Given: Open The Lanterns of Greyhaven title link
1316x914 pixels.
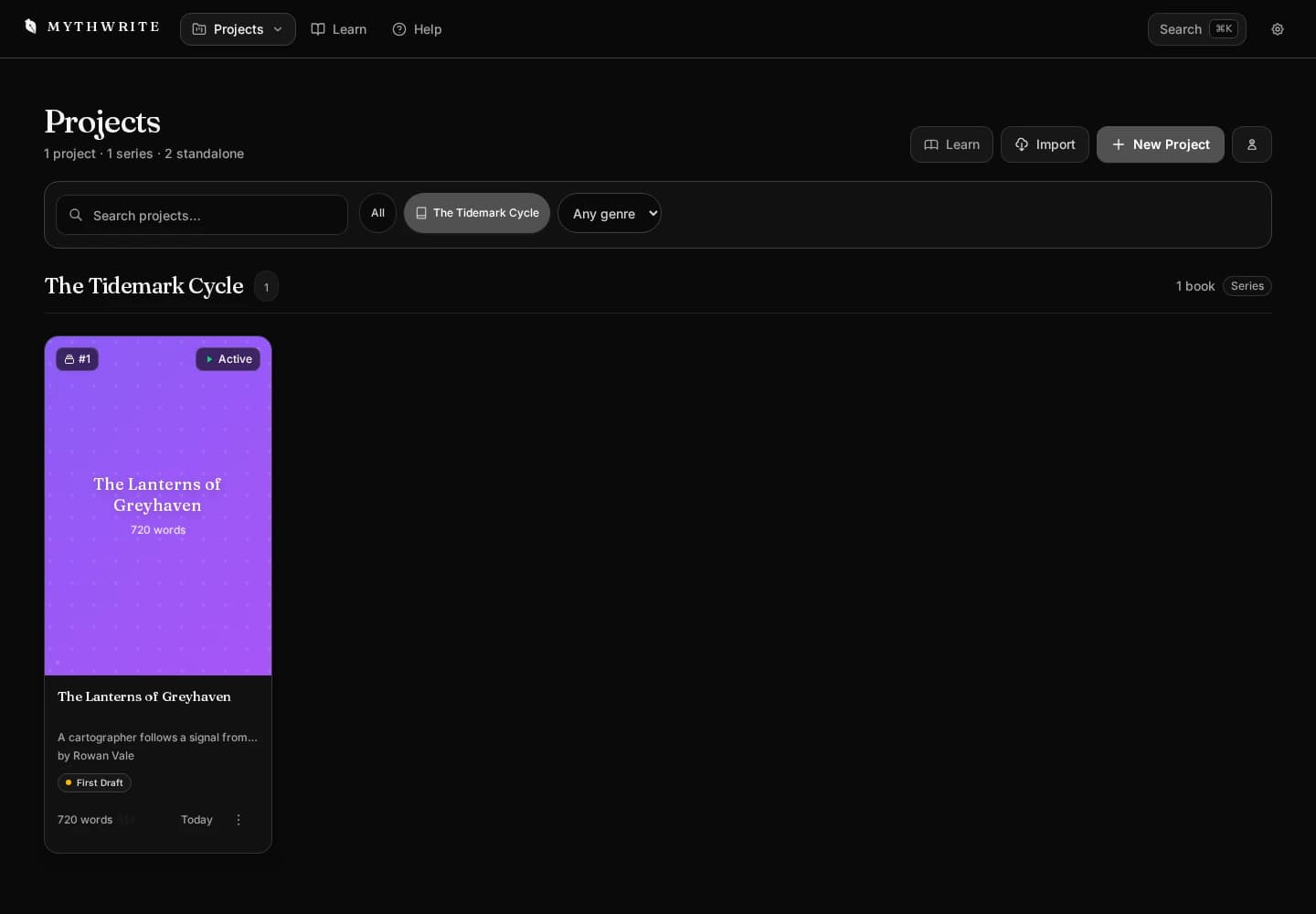Looking at the screenshot, I should pyautogui.click(x=144, y=696).
